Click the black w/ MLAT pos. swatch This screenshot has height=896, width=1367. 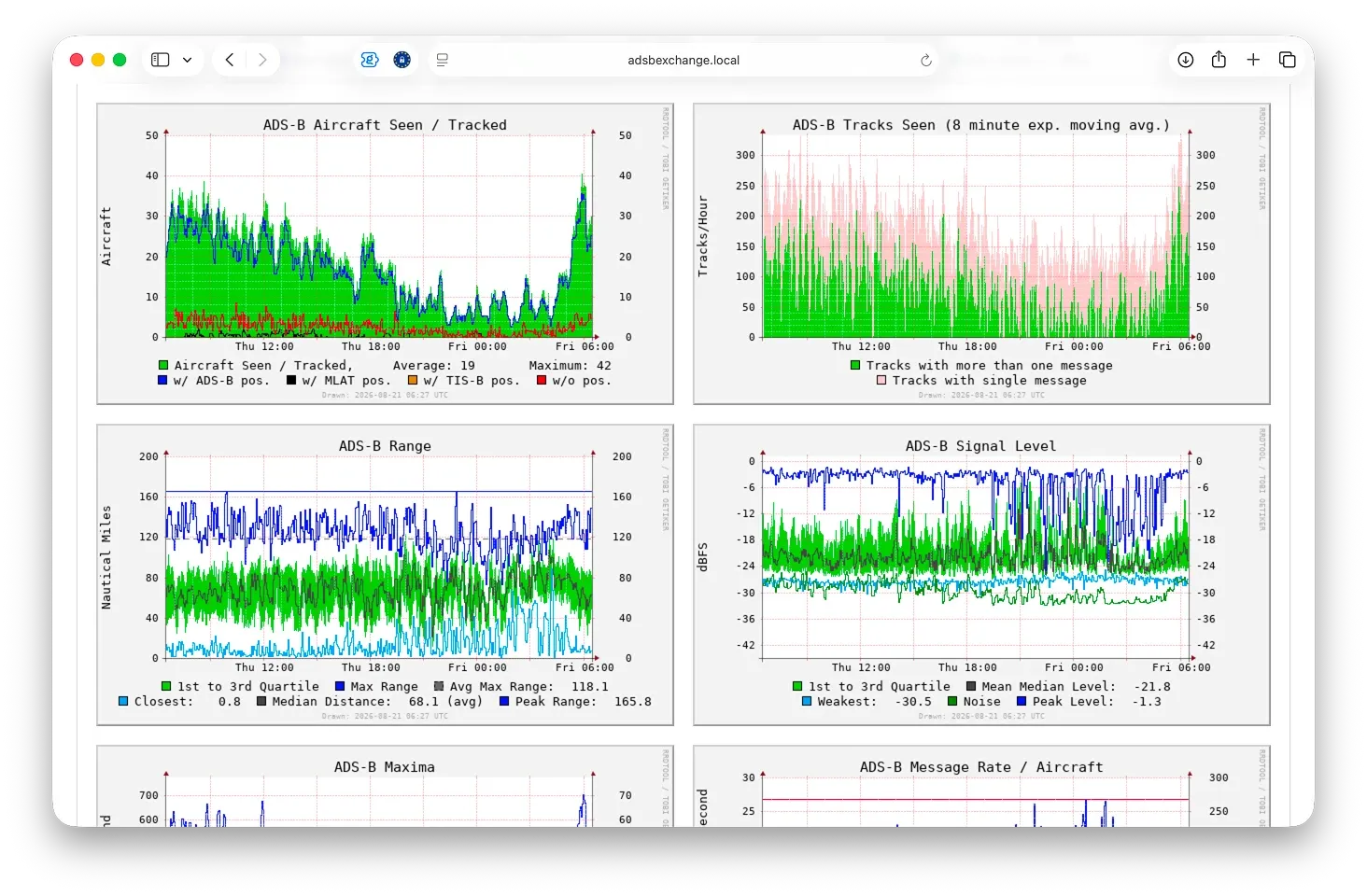pyautogui.click(x=291, y=381)
